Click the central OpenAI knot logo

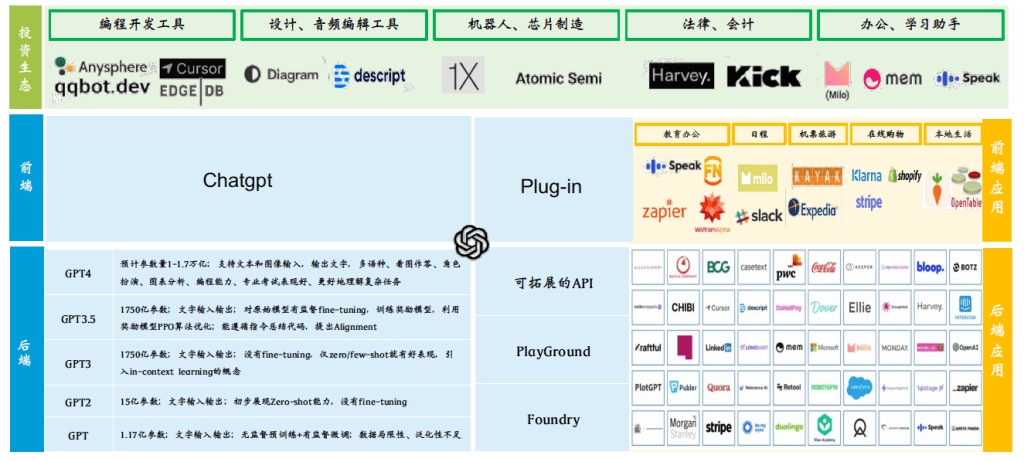(x=471, y=241)
